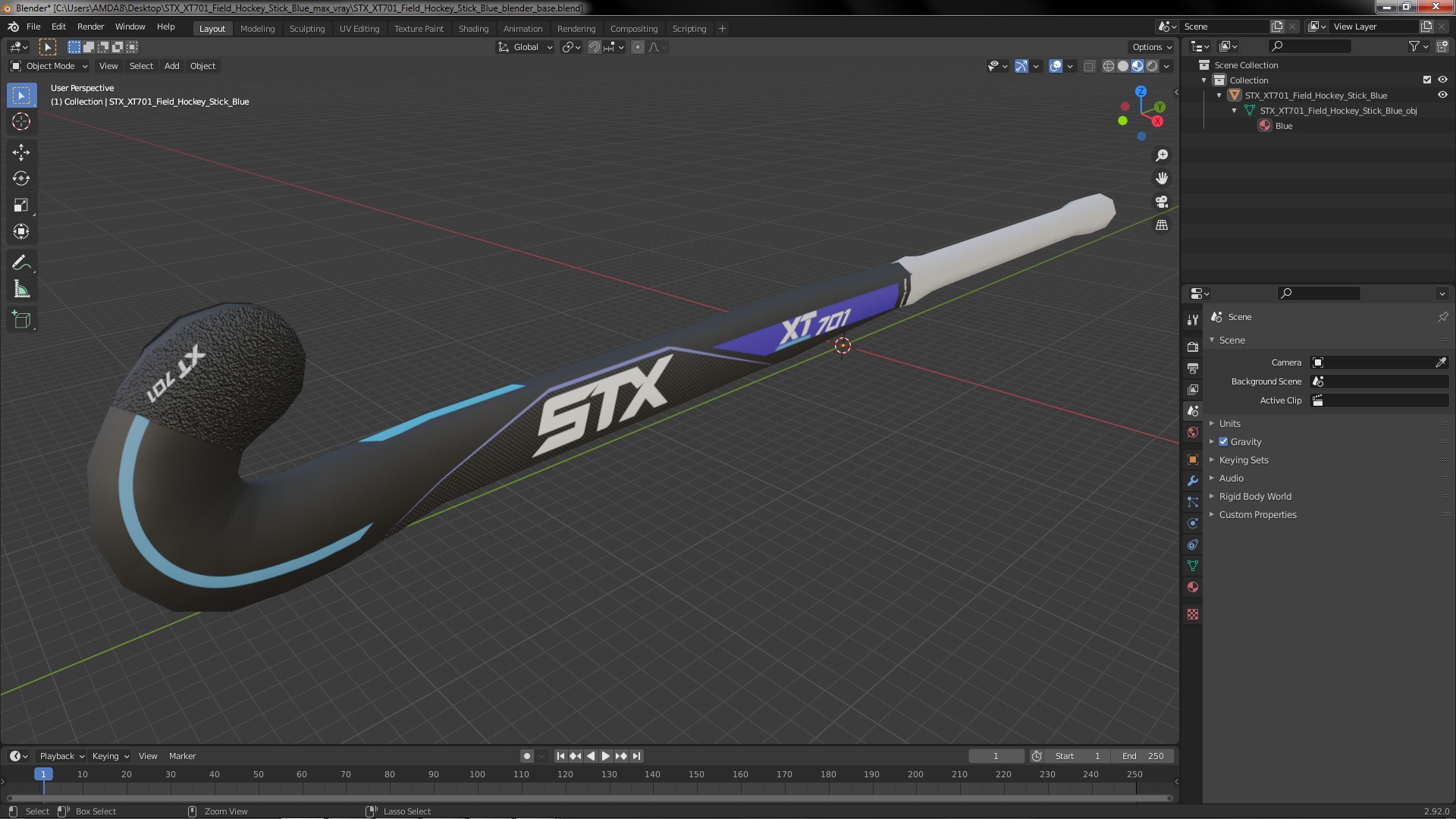Image resolution: width=1456 pixels, height=819 pixels.
Task: Play the animation forward
Action: tap(606, 756)
